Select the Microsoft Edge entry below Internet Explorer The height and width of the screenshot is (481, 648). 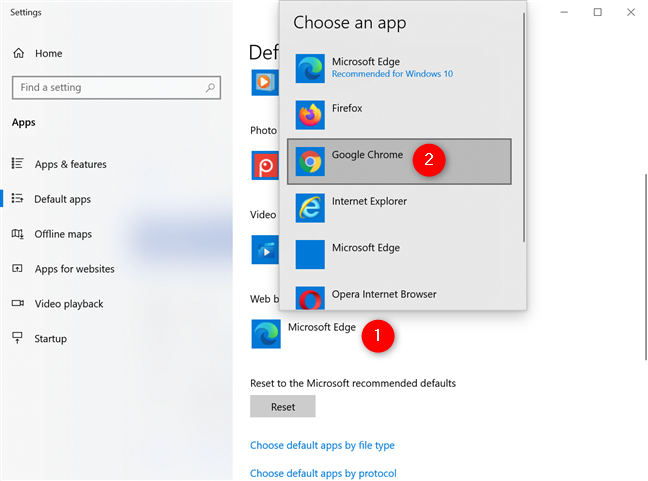click(399, 255)
